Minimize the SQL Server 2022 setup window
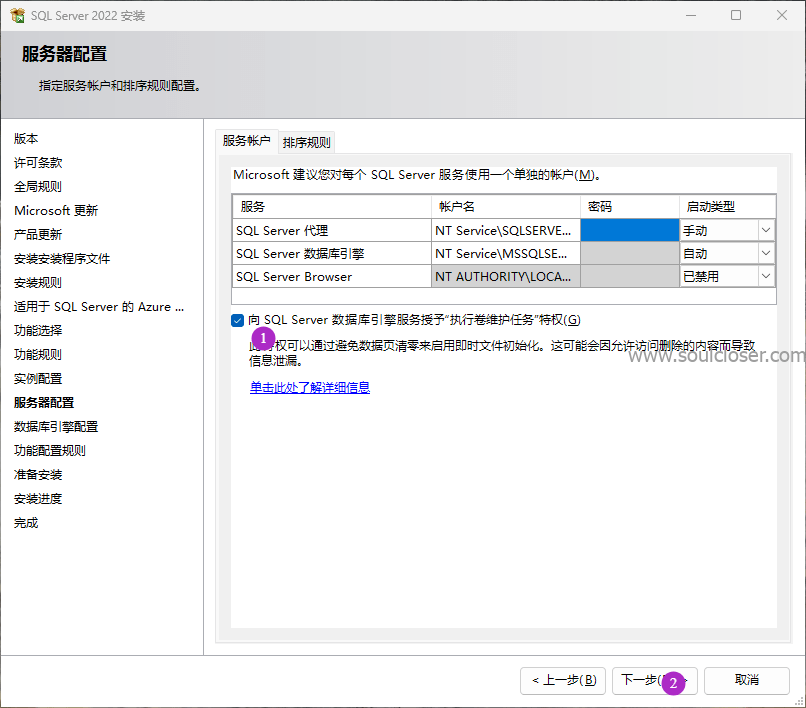806x708 pixels. pyautogui.click(x=691, y=15)
